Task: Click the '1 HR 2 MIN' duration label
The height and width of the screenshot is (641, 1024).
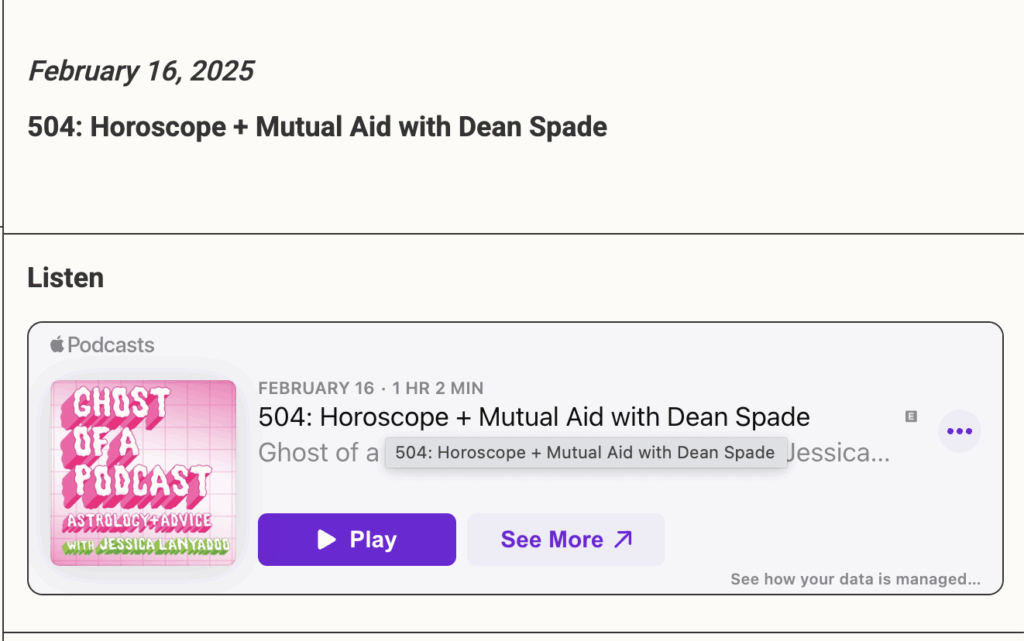Action: coord(438,388)
